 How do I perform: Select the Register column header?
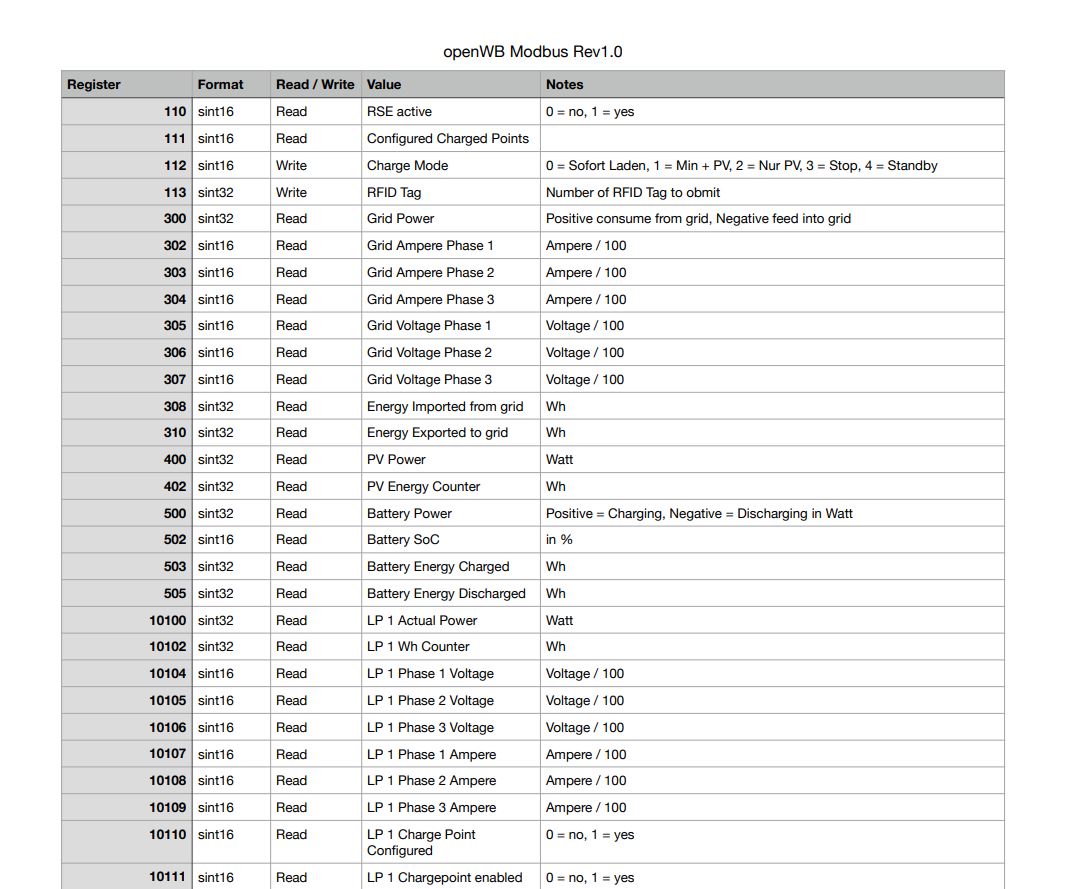[127, 84]
